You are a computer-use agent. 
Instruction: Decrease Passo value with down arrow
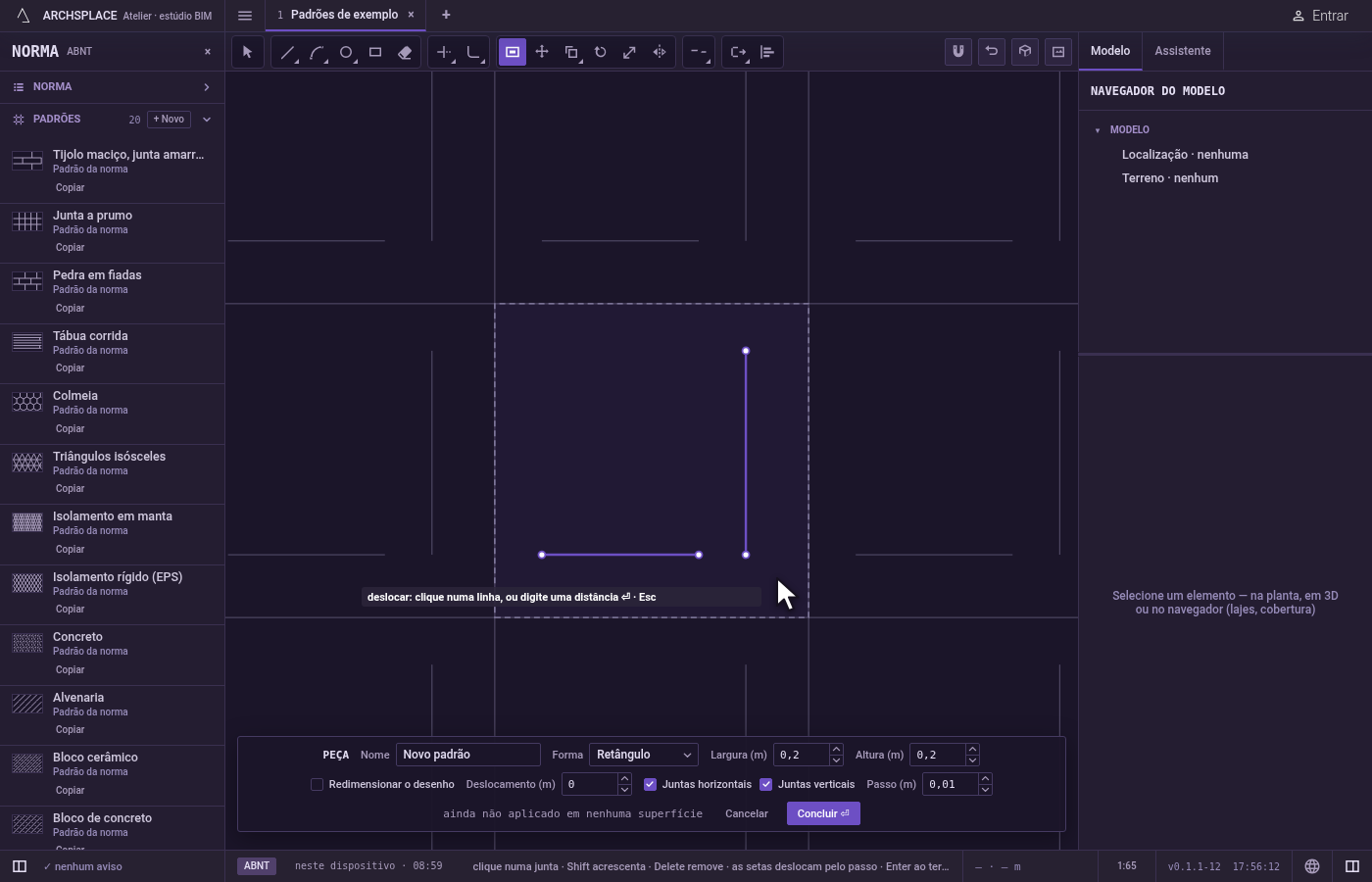(x=985, y=790)
